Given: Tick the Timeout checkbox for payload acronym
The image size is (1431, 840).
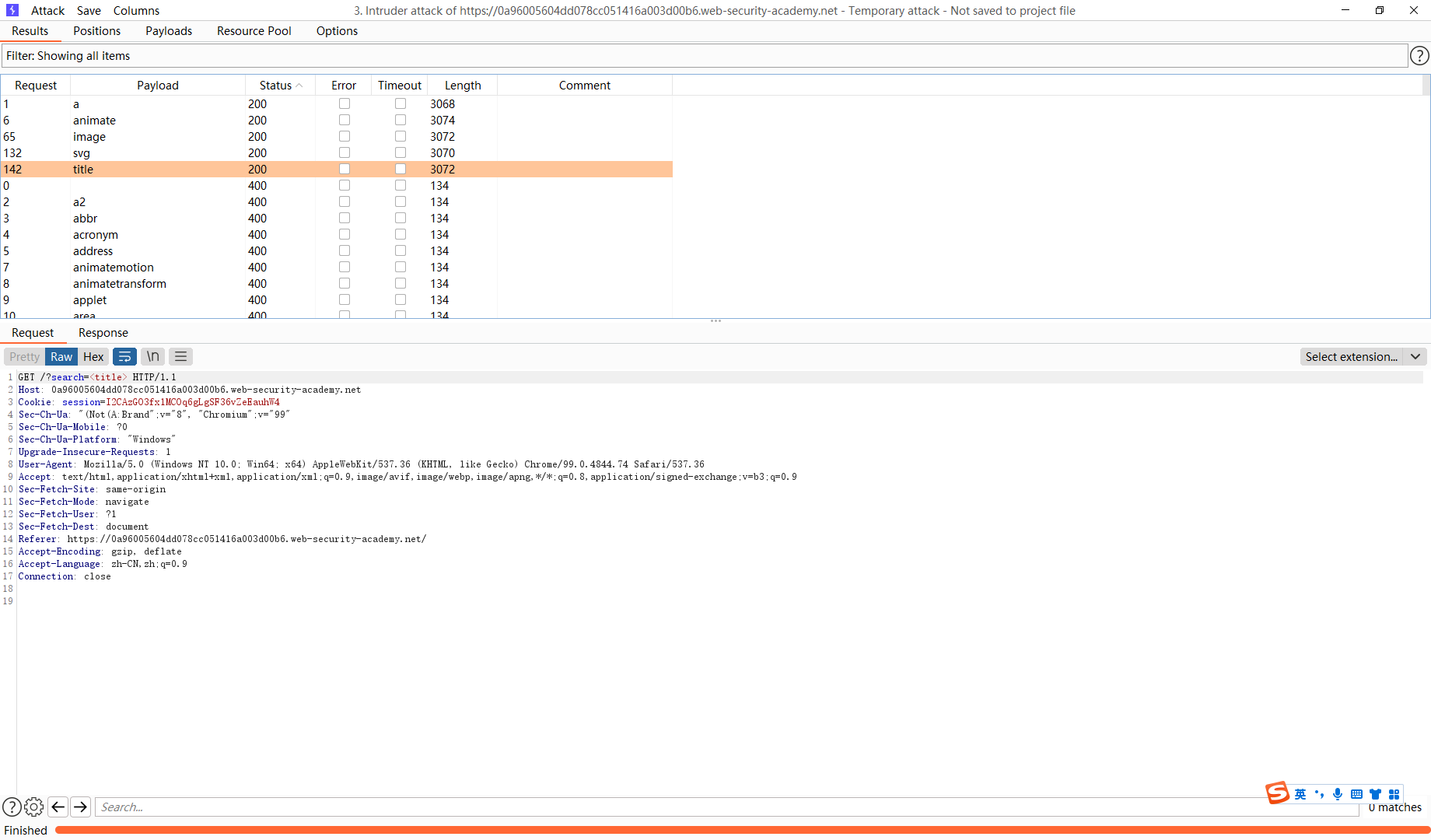Looking at the screenshot, I should click(401, 234).
